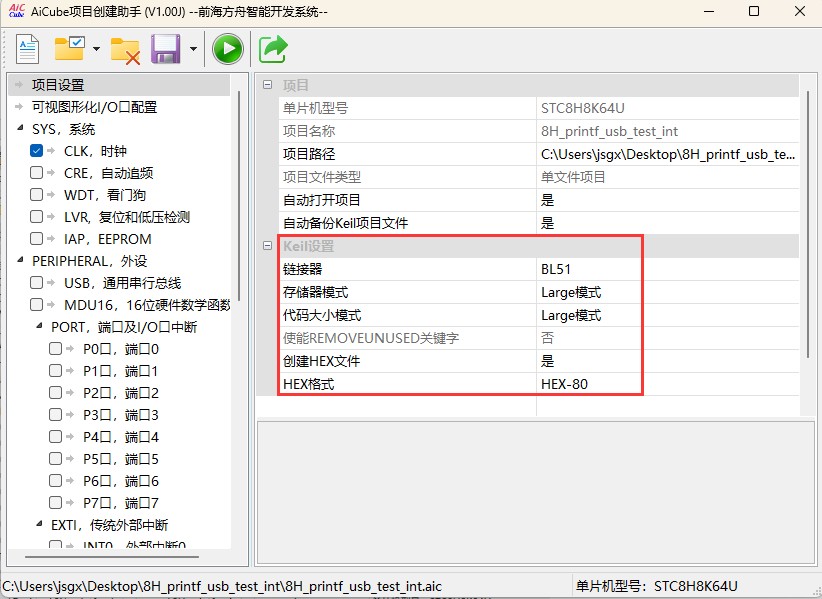The width and height of the screenshot is (822, 599).
Task: Select WDT, 看门狗 tree label
Action: coord(104,195)
